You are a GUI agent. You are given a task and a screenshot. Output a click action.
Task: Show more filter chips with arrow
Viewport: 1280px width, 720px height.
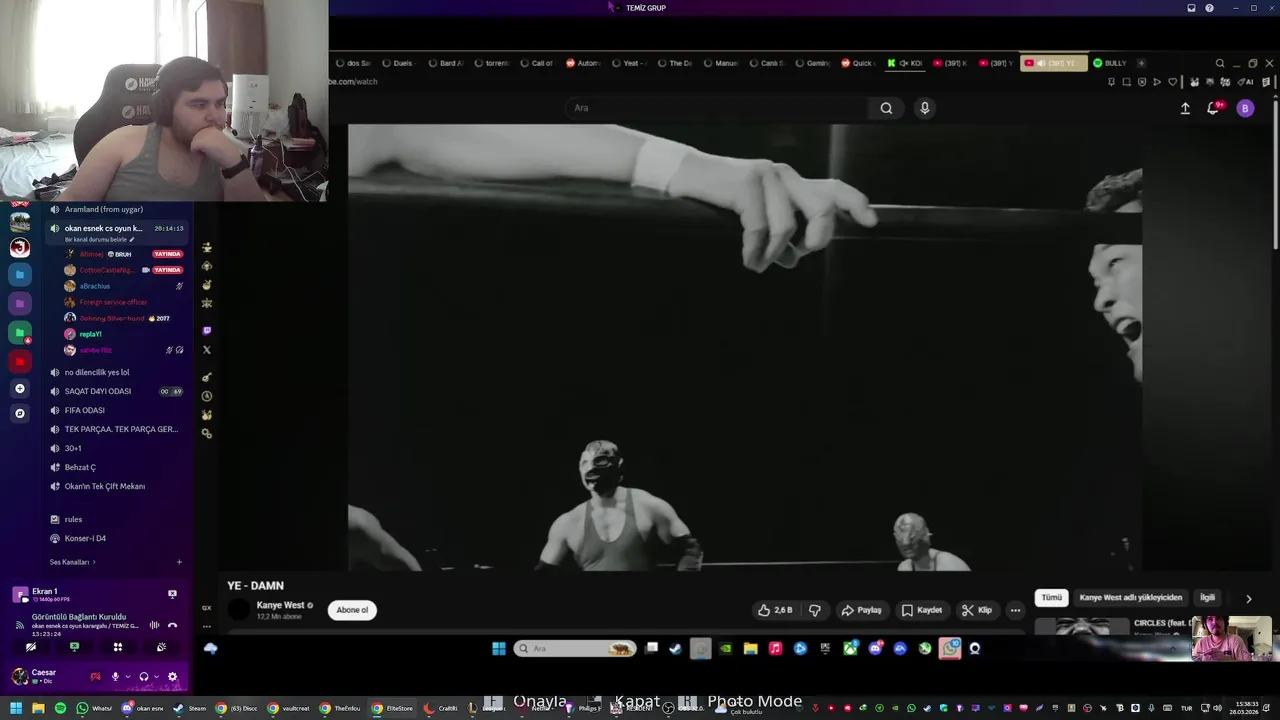click(1248, 598)
